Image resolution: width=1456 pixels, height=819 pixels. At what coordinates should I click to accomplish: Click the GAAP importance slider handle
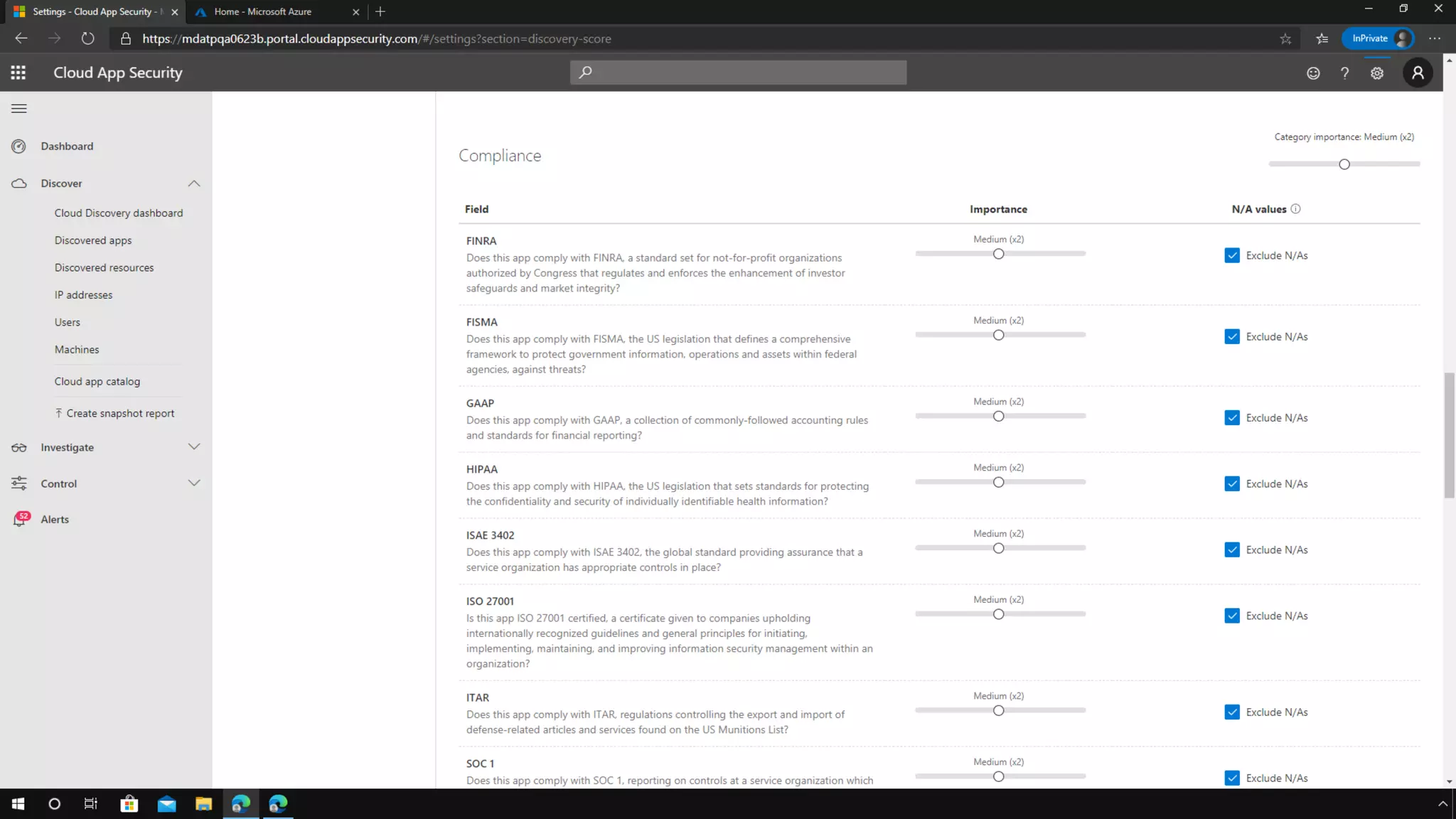(x=998, y=417)
